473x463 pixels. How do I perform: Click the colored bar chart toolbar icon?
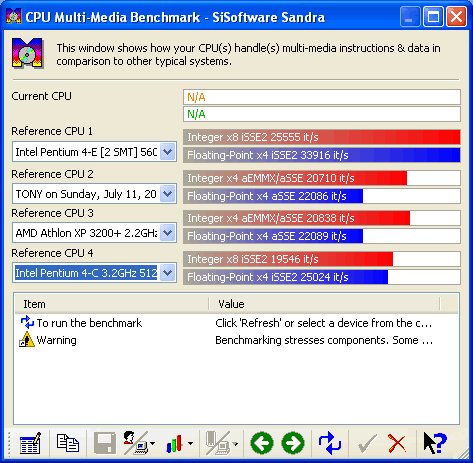[175, 444]
